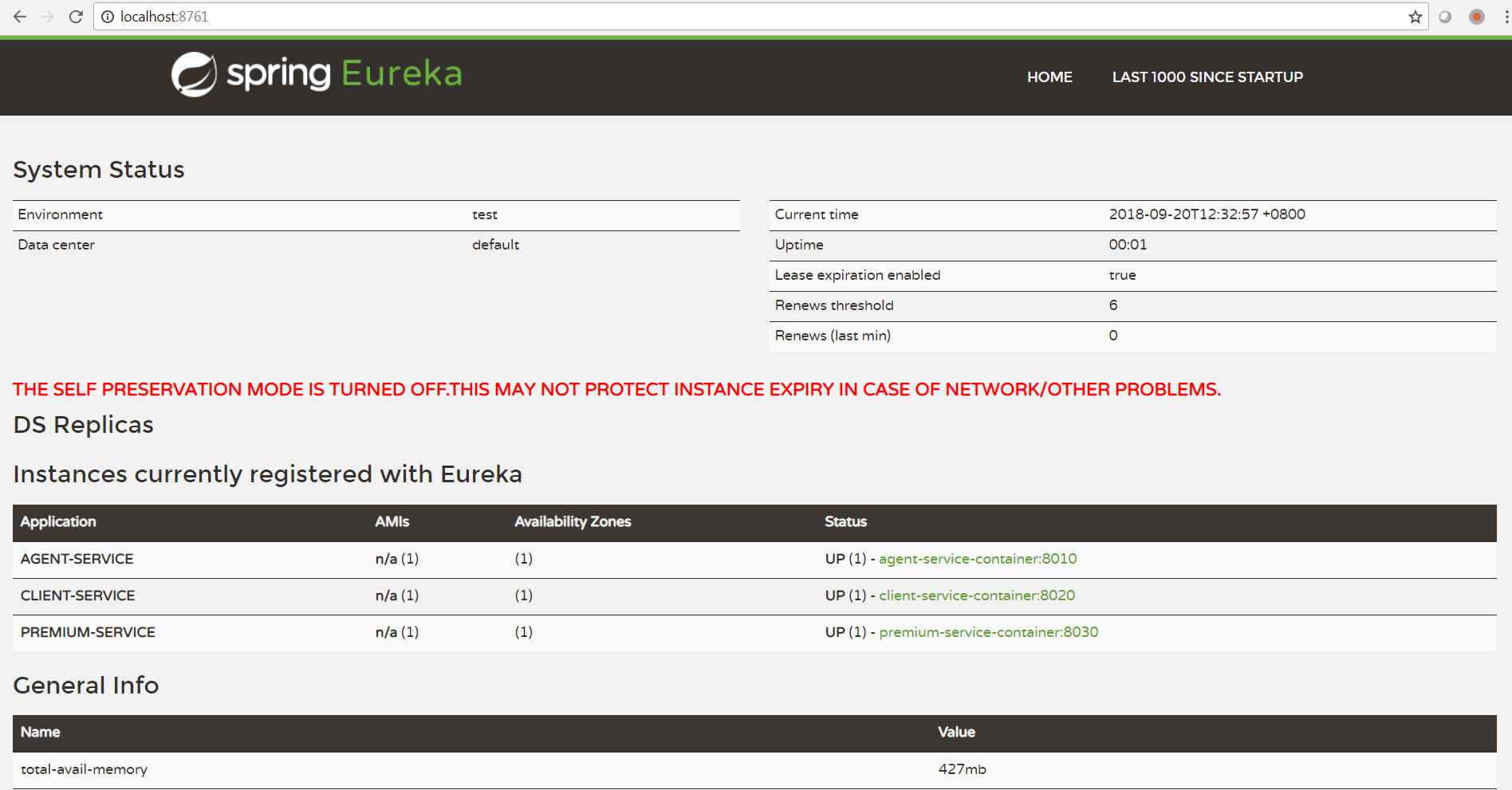This screenshot has width=1512, height=790.
Task: Bookmark this page with the star icon
Action: click(1416, 17)
